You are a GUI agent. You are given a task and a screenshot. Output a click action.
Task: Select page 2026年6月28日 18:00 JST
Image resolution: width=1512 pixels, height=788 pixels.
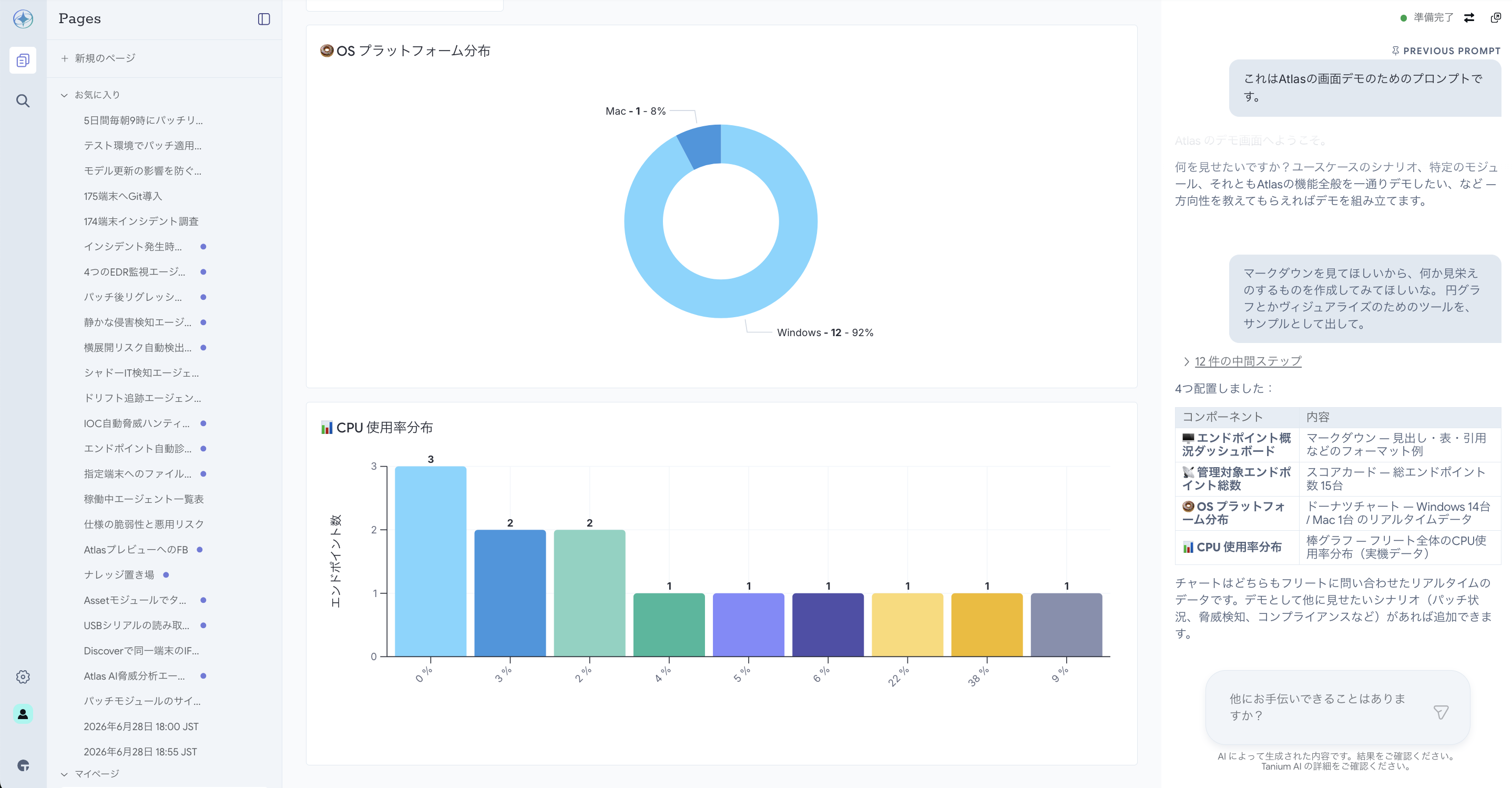click(x=141, y=726)
